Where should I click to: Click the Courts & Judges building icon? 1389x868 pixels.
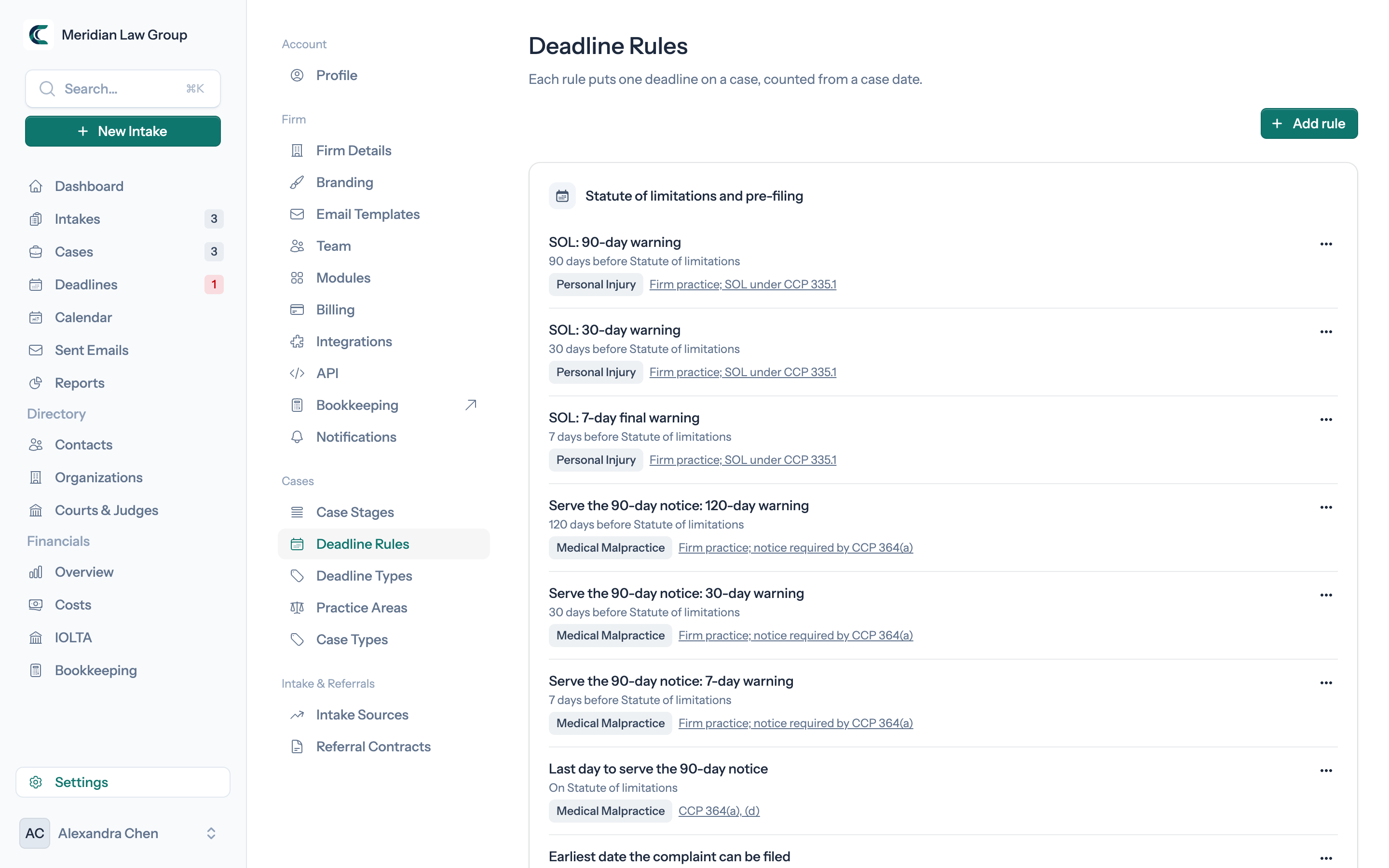coord(36,510)
